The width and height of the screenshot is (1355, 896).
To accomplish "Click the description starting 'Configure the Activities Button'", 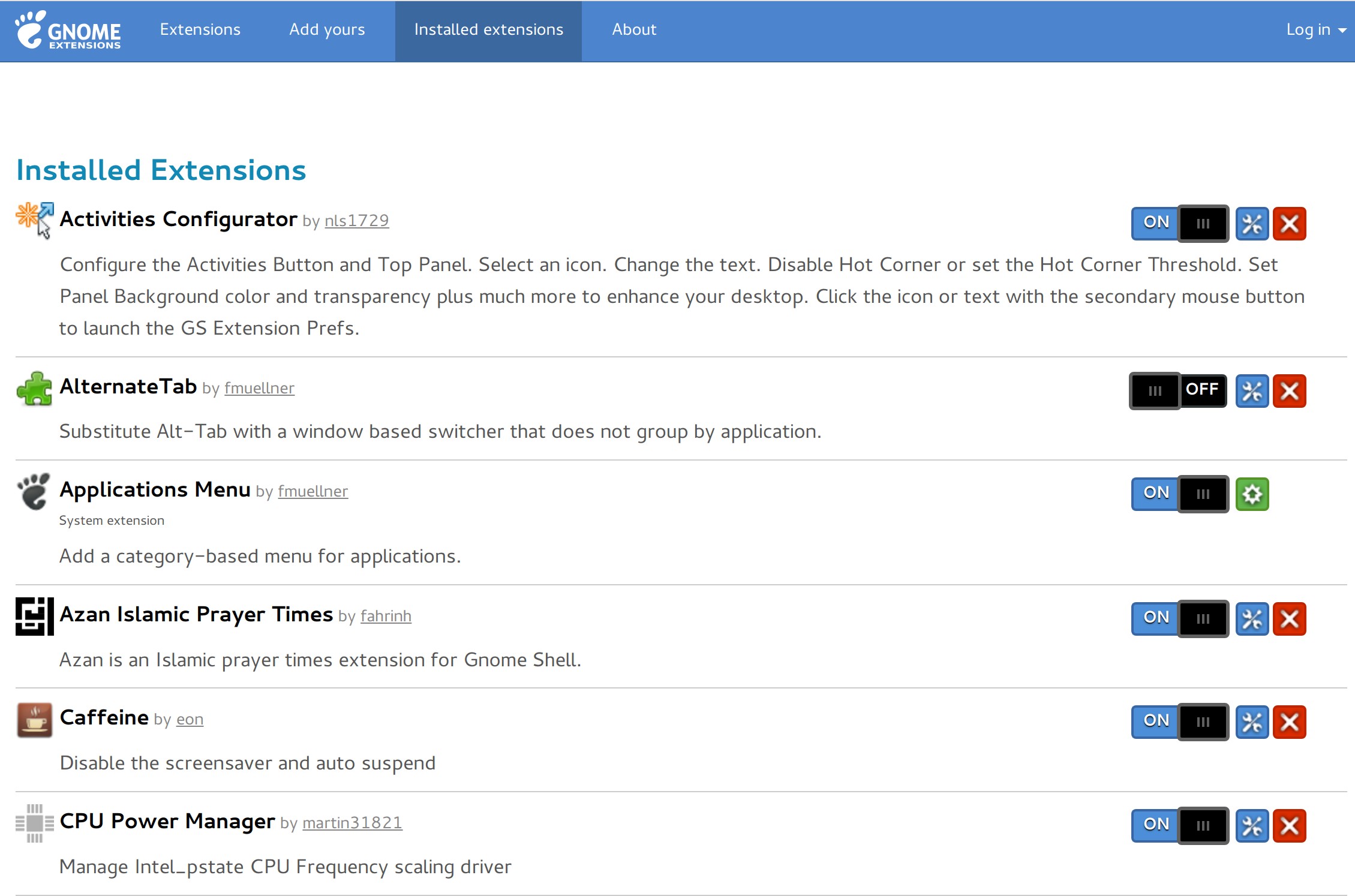I will (x=682, y=296).
